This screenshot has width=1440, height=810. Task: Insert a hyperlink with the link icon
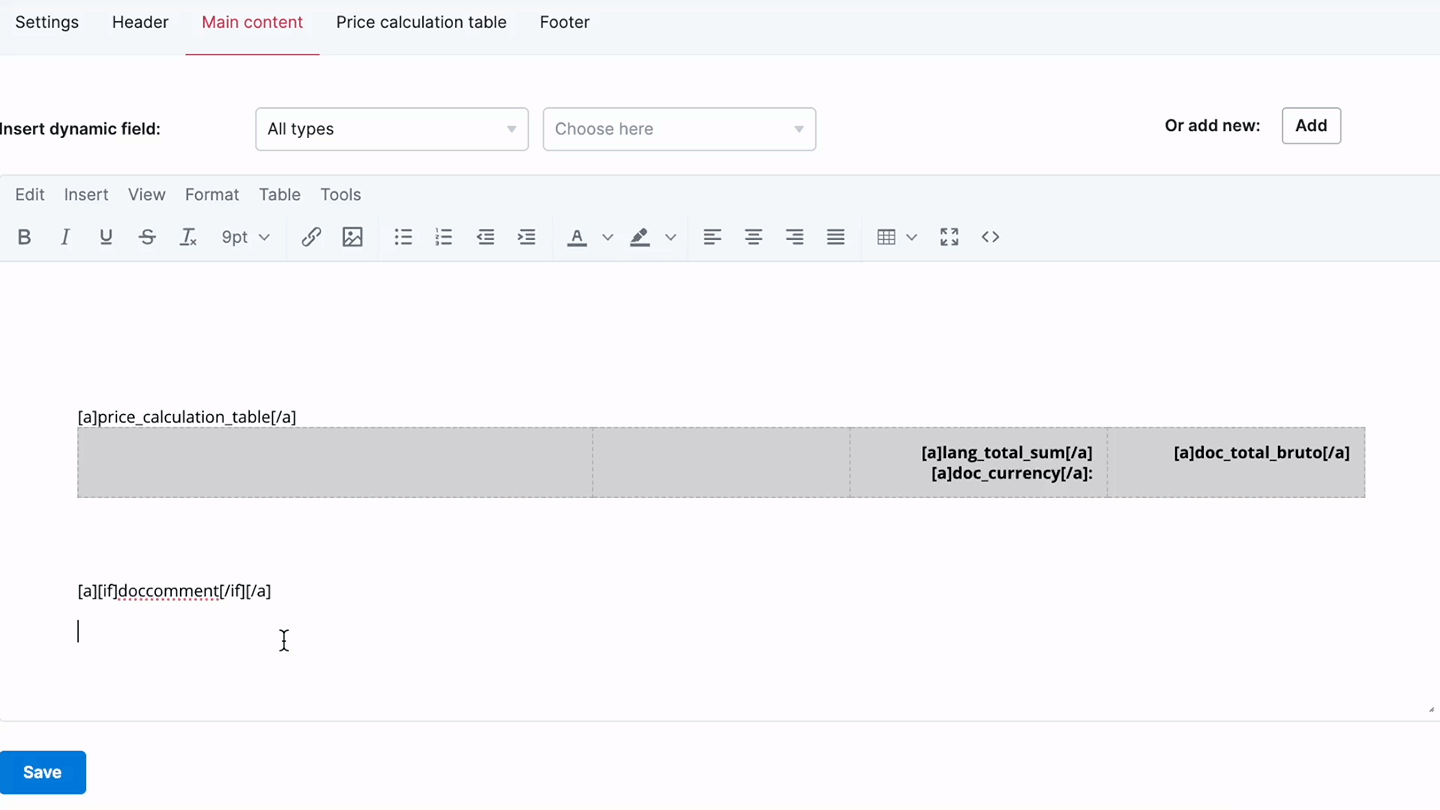(311, 237)
